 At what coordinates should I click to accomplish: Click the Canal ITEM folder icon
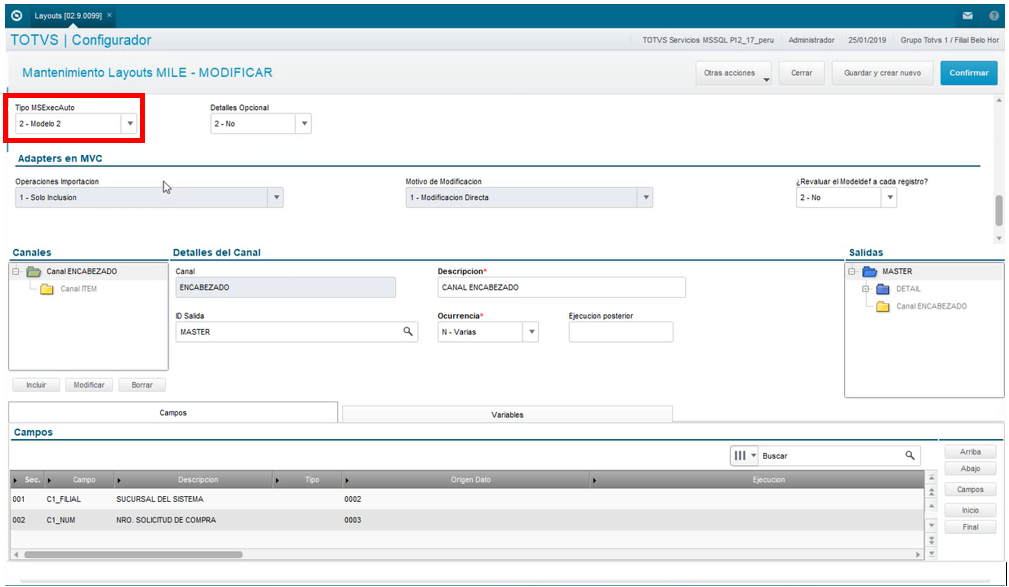(x=47, y=289)
